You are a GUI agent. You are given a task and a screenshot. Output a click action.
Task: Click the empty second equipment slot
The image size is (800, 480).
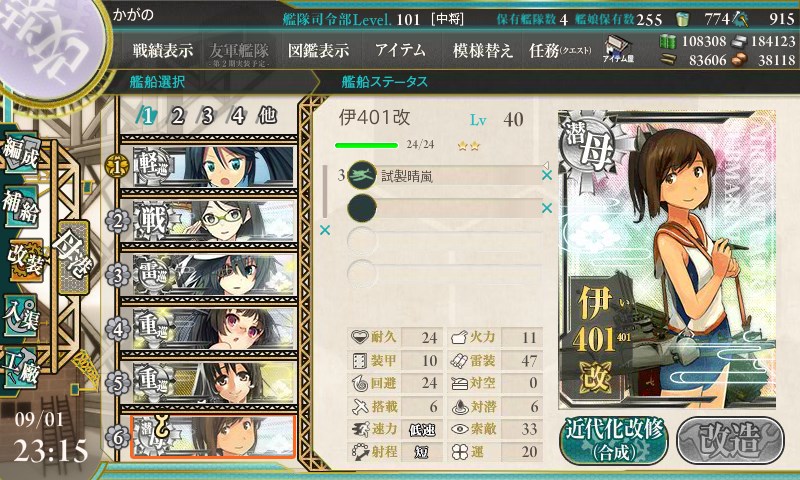(444, 208)
